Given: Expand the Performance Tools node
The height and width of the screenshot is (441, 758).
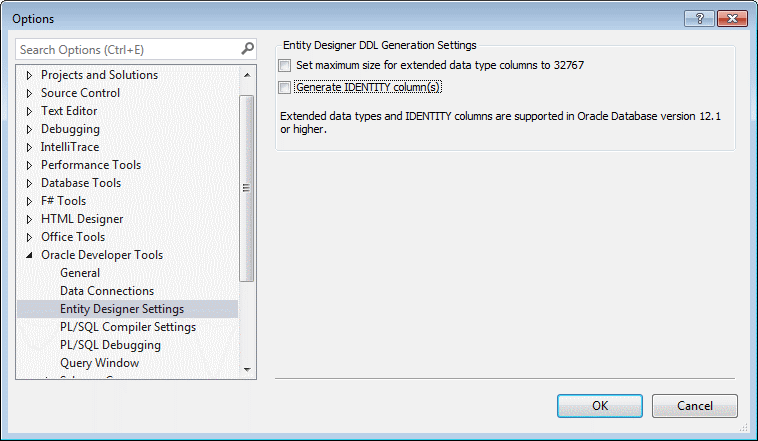Looking at the screenshot, I should pyautogui.click(x=29, y=165).
